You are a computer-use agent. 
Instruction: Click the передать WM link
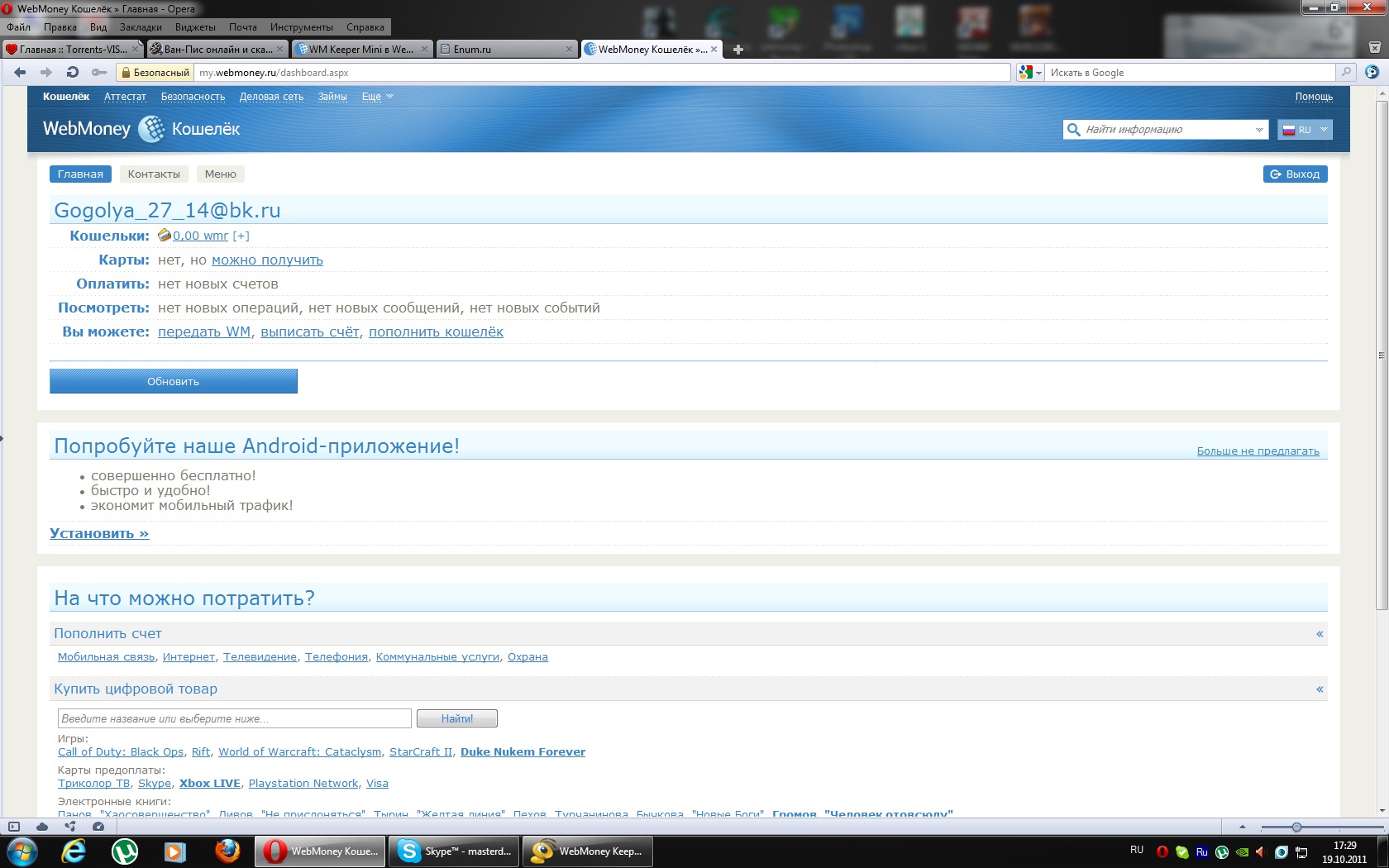click(204, 332)
